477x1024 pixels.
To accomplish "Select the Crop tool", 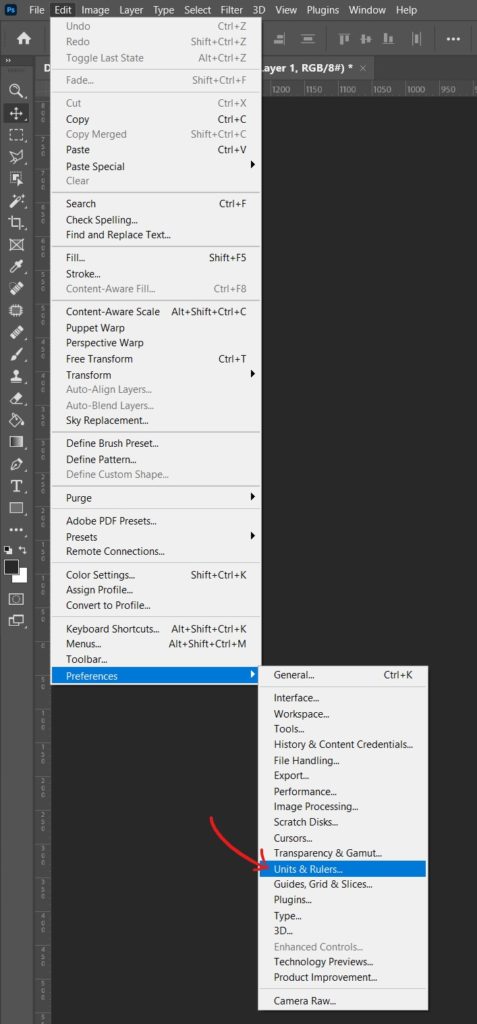I will point(16,223).
